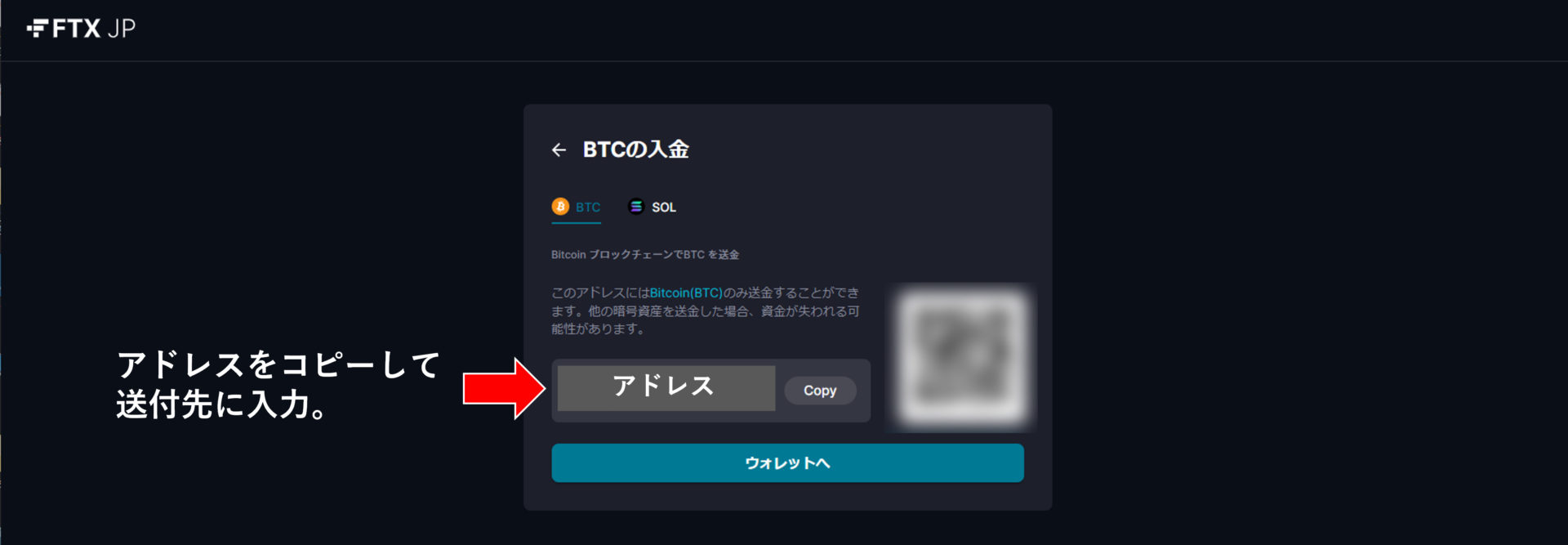Switch to the BTC network tab

(x=577, y=208)
